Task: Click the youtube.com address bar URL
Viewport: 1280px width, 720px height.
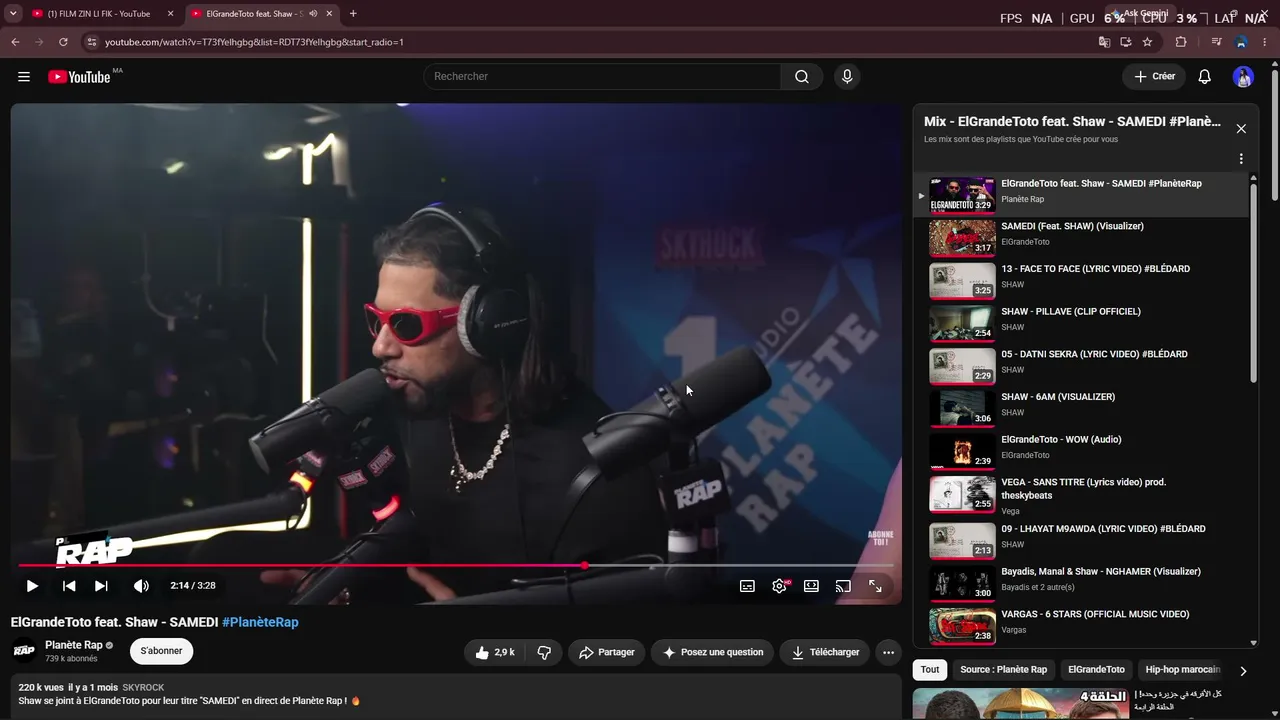Action: (x=254, y=42)
